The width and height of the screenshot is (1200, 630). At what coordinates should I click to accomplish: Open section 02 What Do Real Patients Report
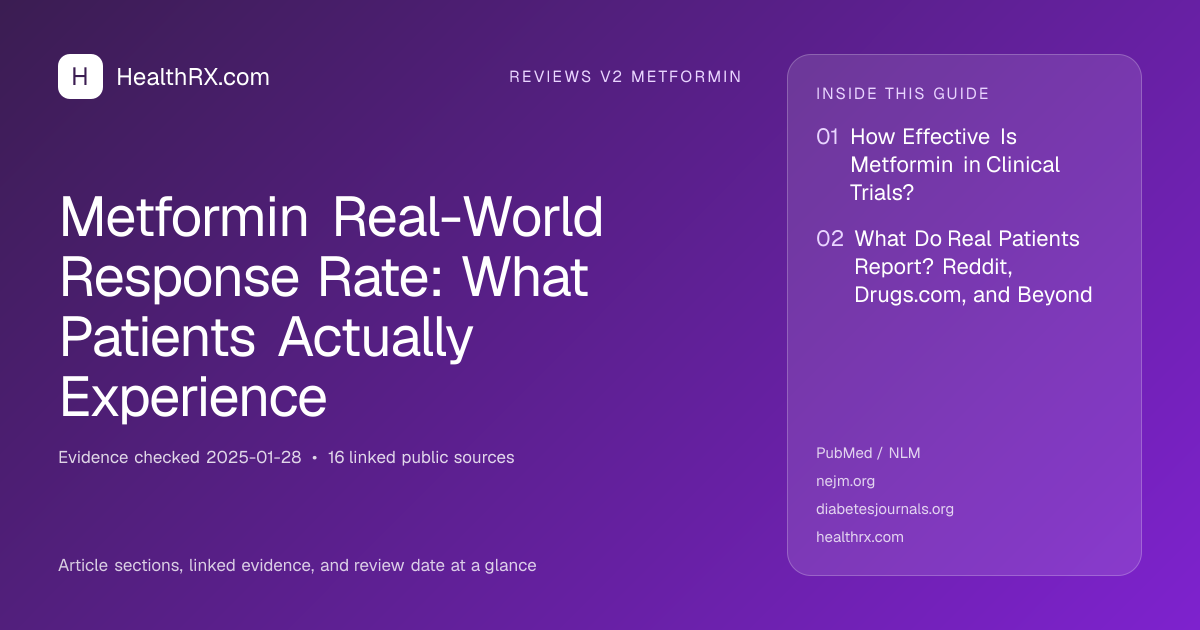click(954, 267)
